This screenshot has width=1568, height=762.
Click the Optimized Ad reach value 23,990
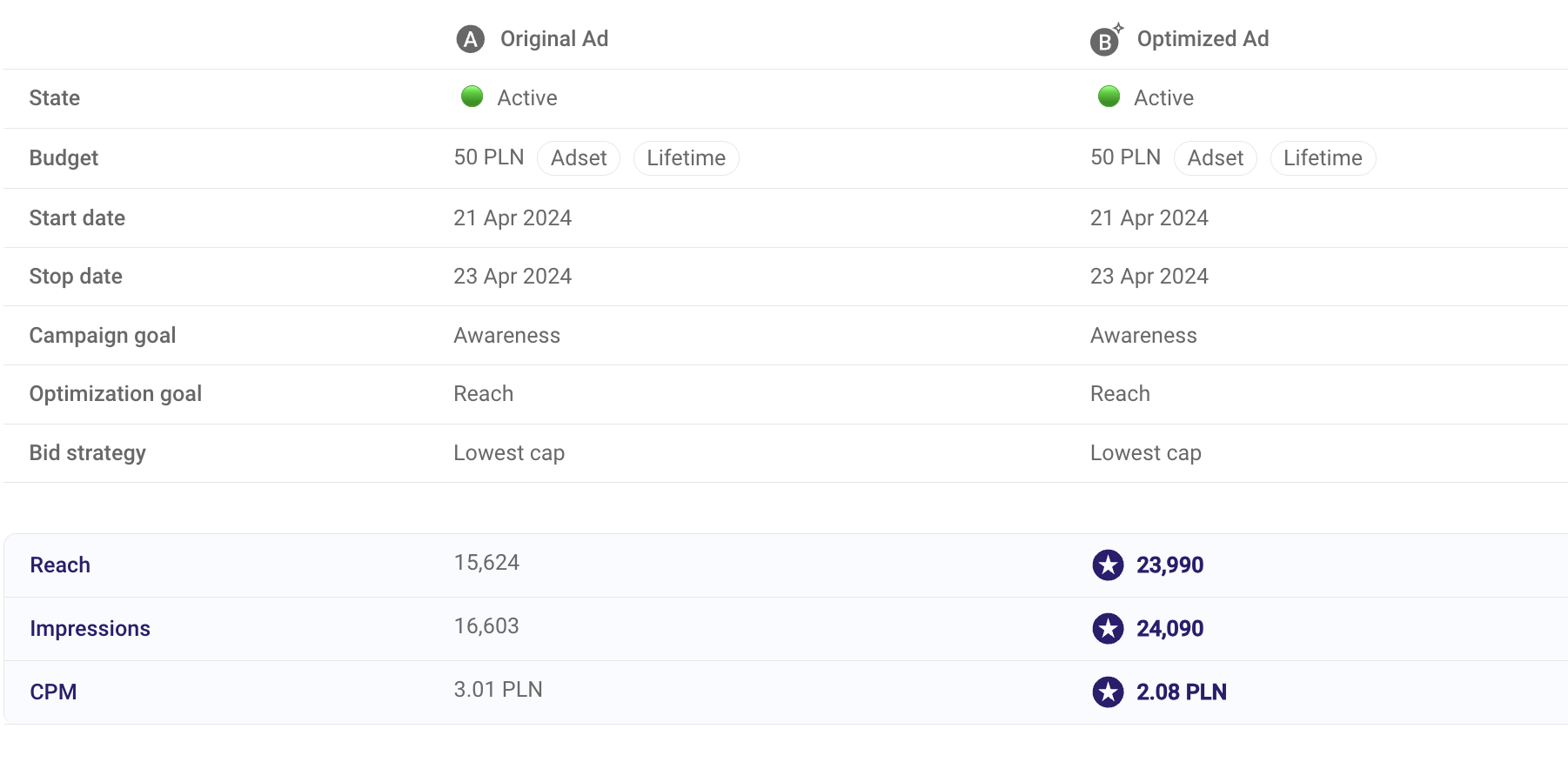point(1169,565)
